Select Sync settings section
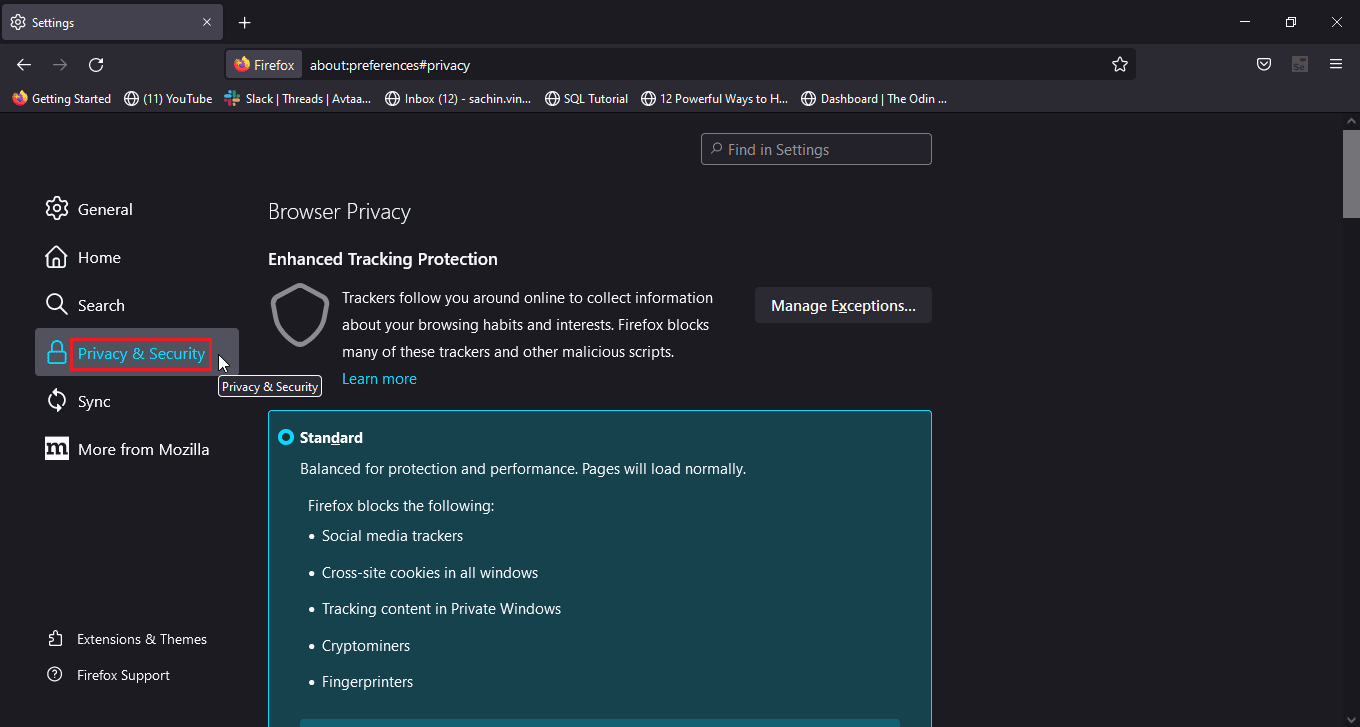 click(93, 401)
